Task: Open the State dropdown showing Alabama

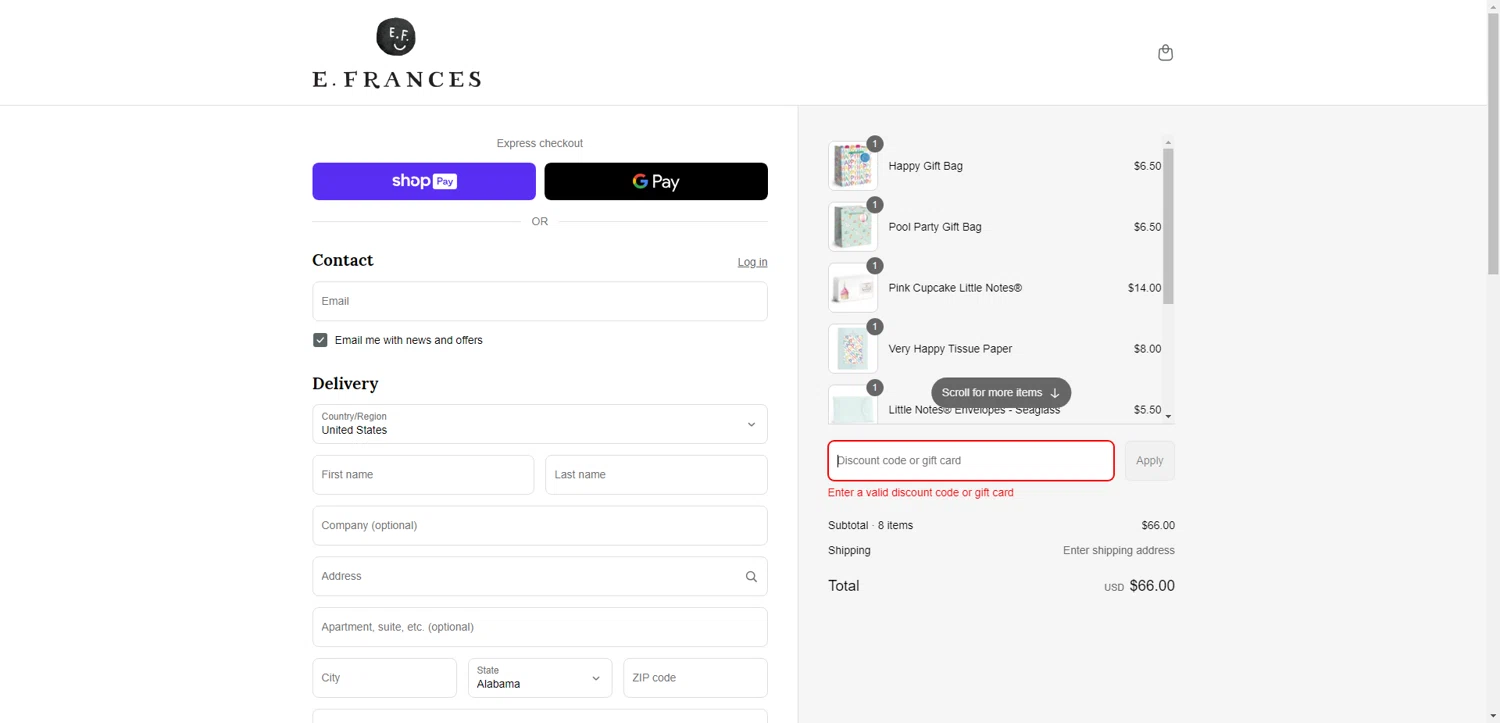Action: click(x=540, y=678)
